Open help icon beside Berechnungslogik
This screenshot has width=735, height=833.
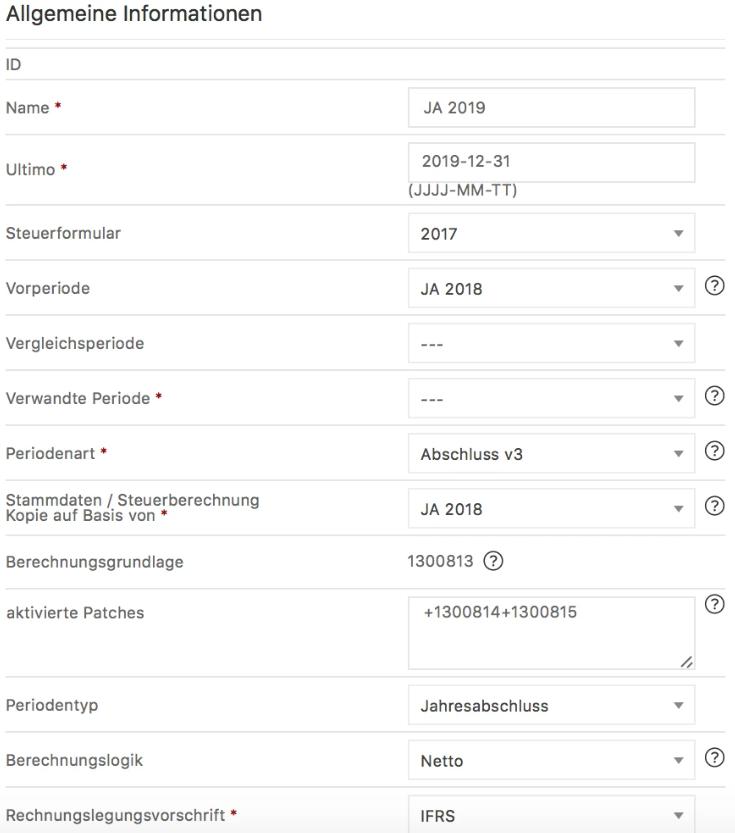click(x=714, y=757)
